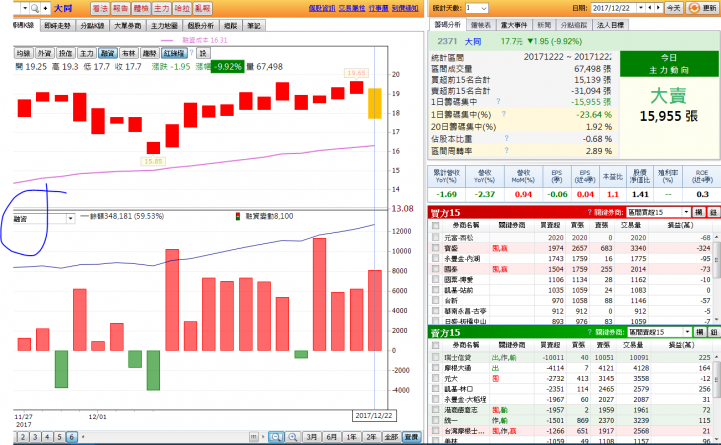Set chart range to 1年
Screen dimensions: 721x445
351,437
